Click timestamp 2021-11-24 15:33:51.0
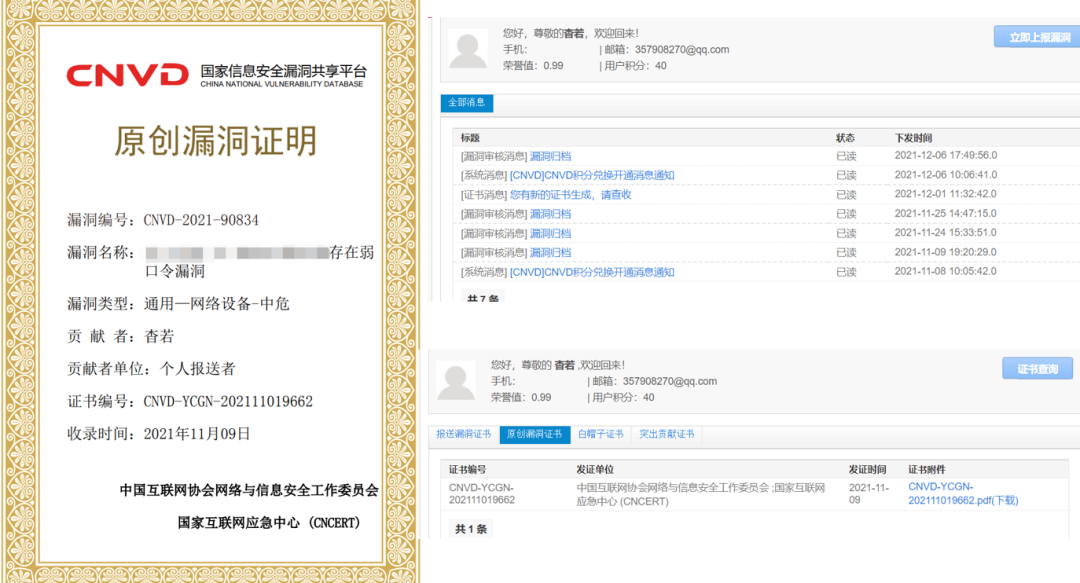The width and height of the screenshot is (1080, 583). point(945,233)
